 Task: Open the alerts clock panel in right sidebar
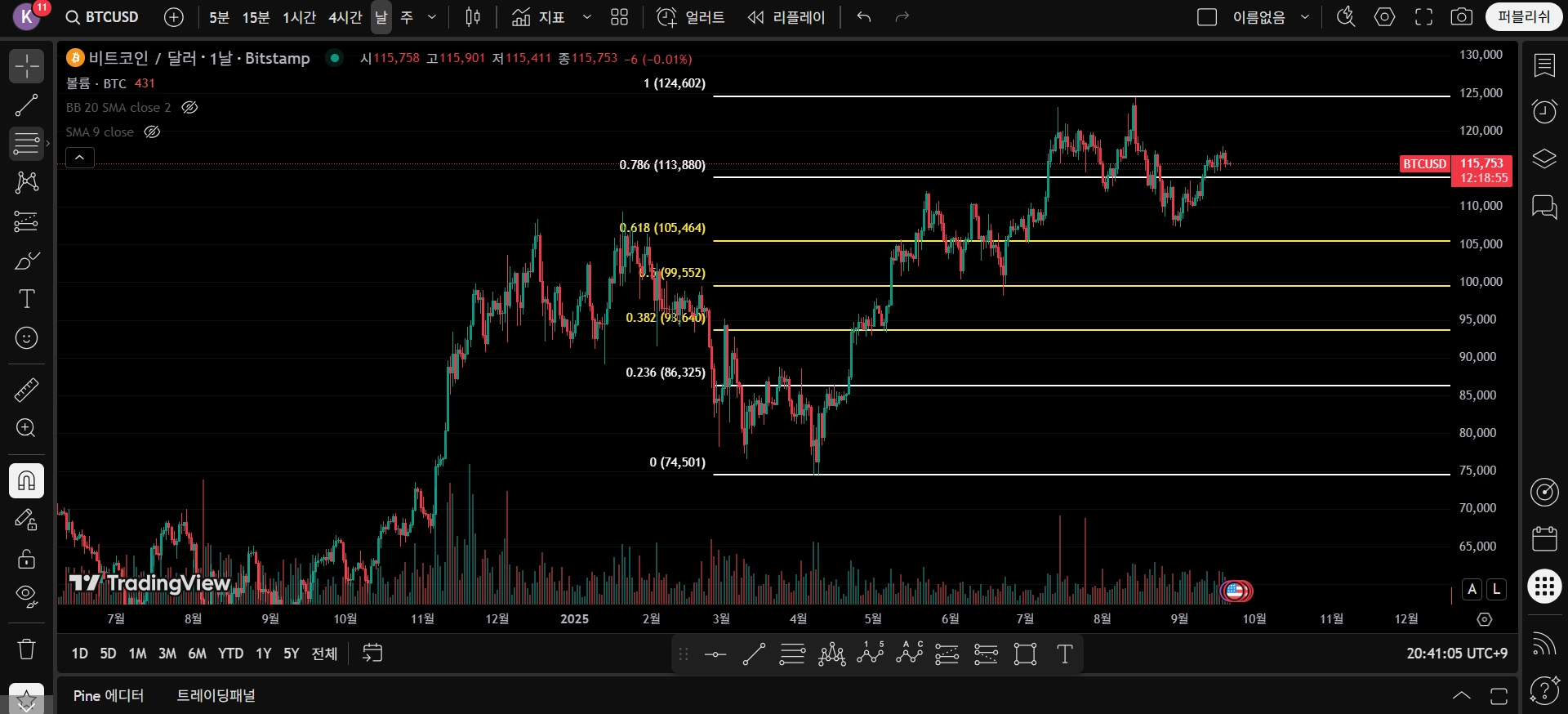(x=1544, y=111)
